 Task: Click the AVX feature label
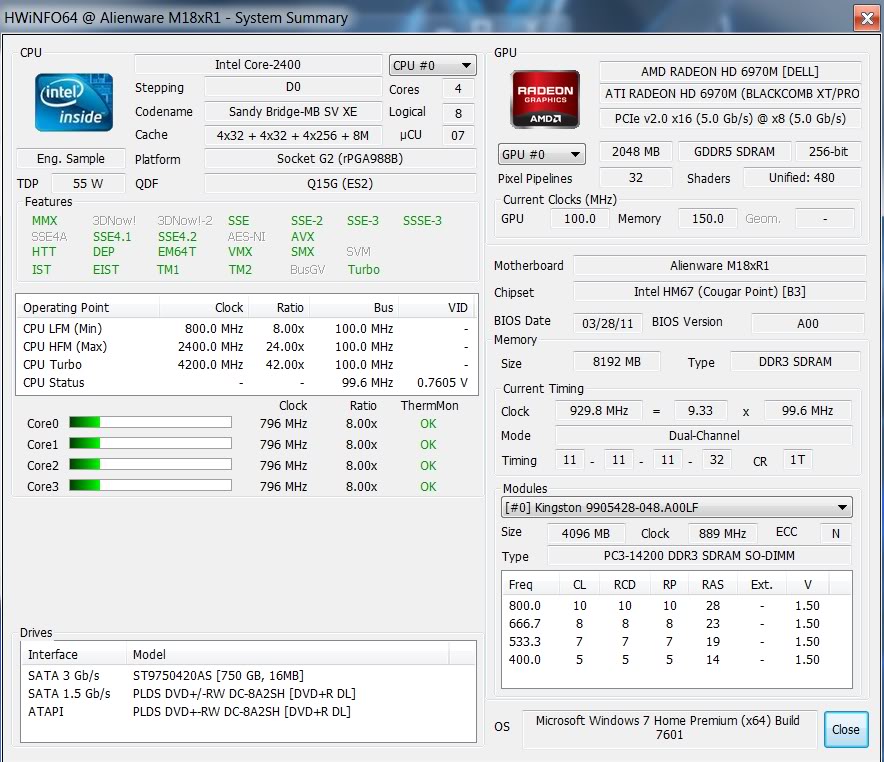pos(303,237)
